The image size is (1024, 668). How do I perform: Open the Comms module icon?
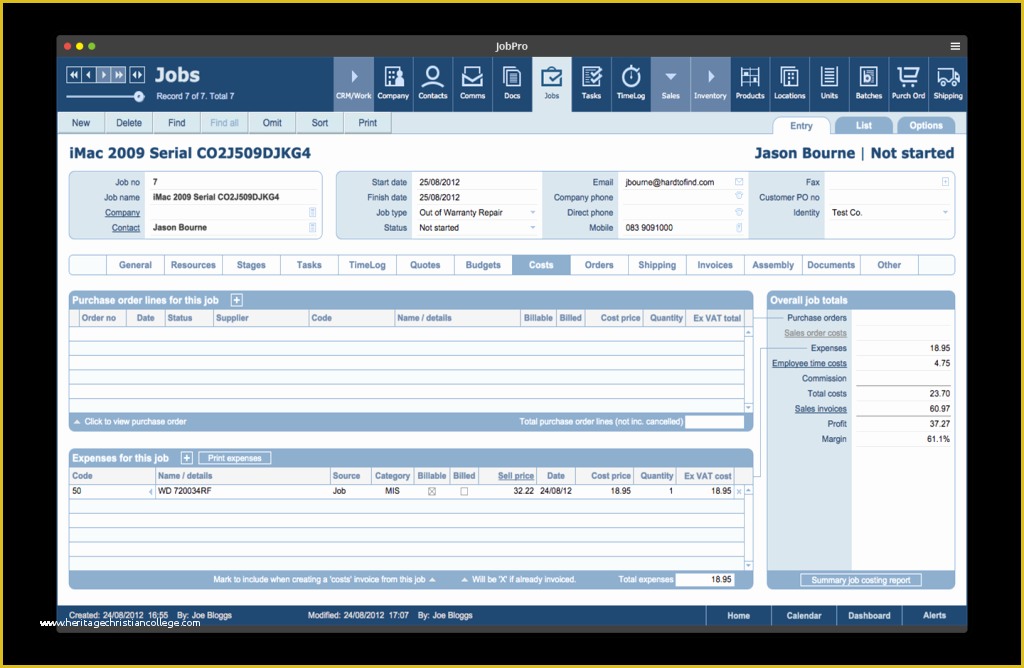point(472,84)
